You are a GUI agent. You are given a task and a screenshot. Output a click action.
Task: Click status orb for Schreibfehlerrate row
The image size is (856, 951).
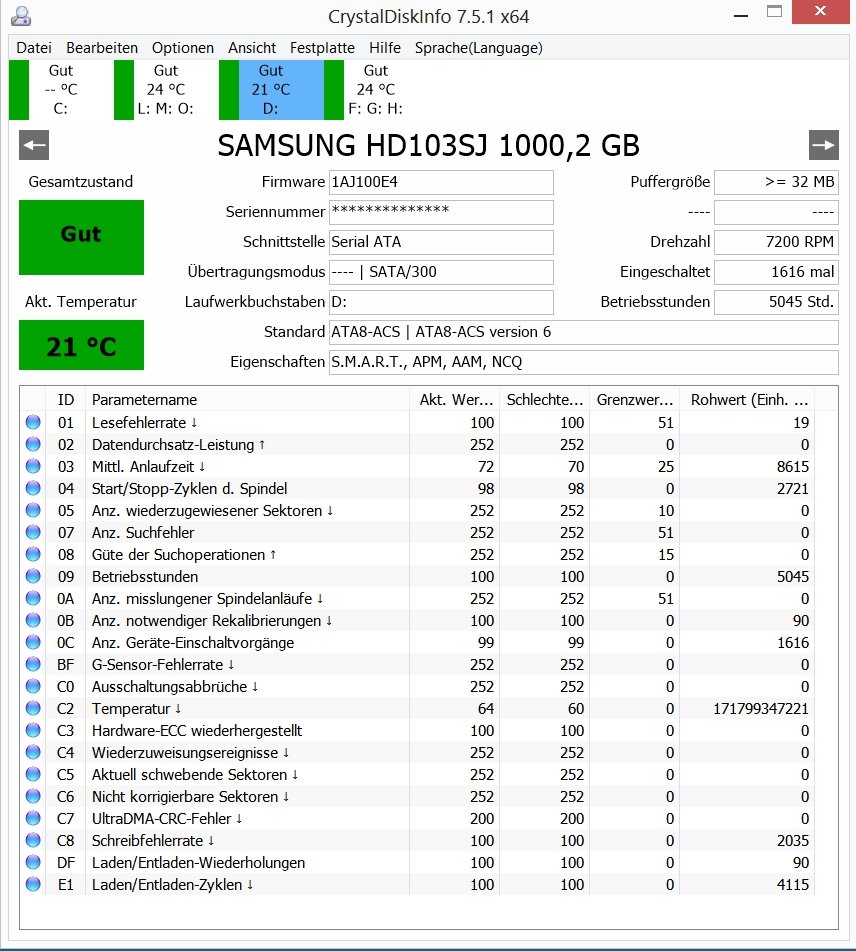[33, 840]
